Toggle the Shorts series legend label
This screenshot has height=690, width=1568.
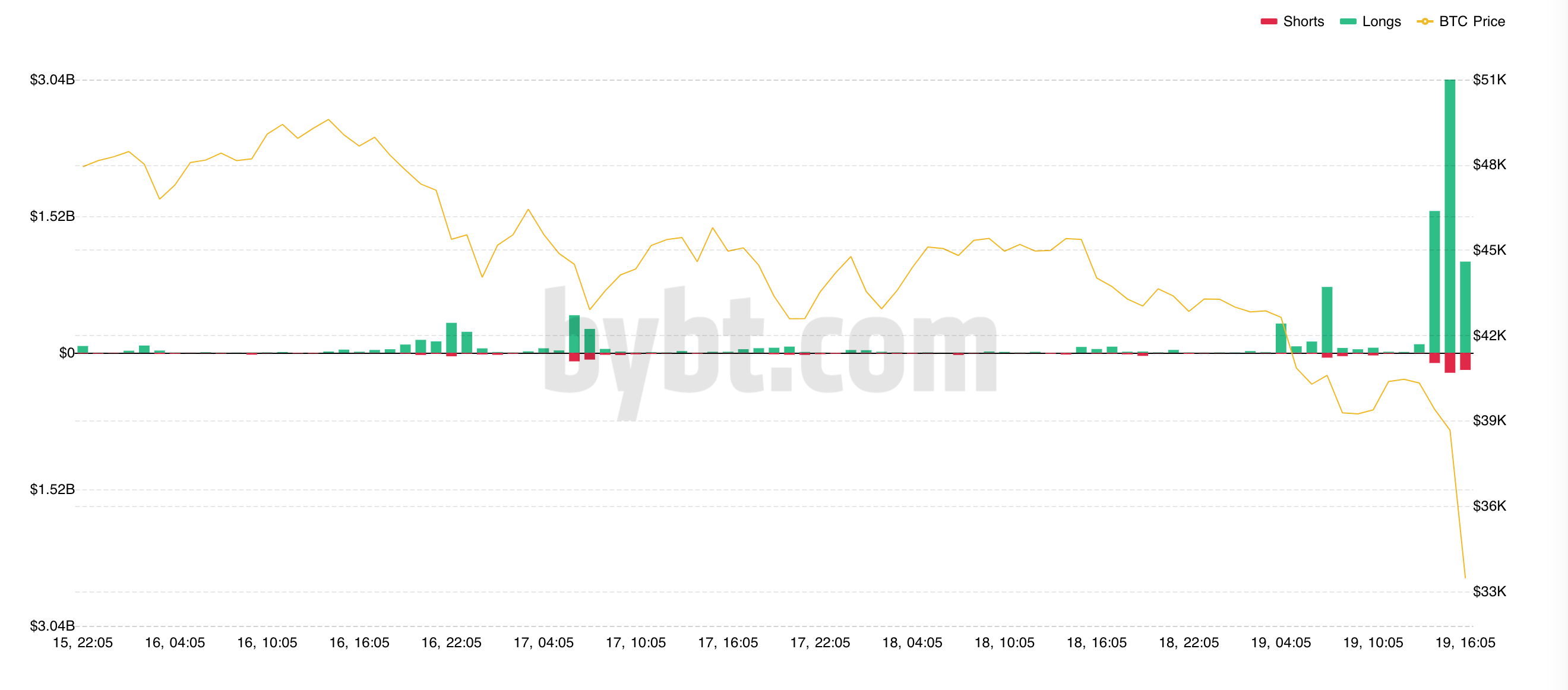coord(1303,21)
